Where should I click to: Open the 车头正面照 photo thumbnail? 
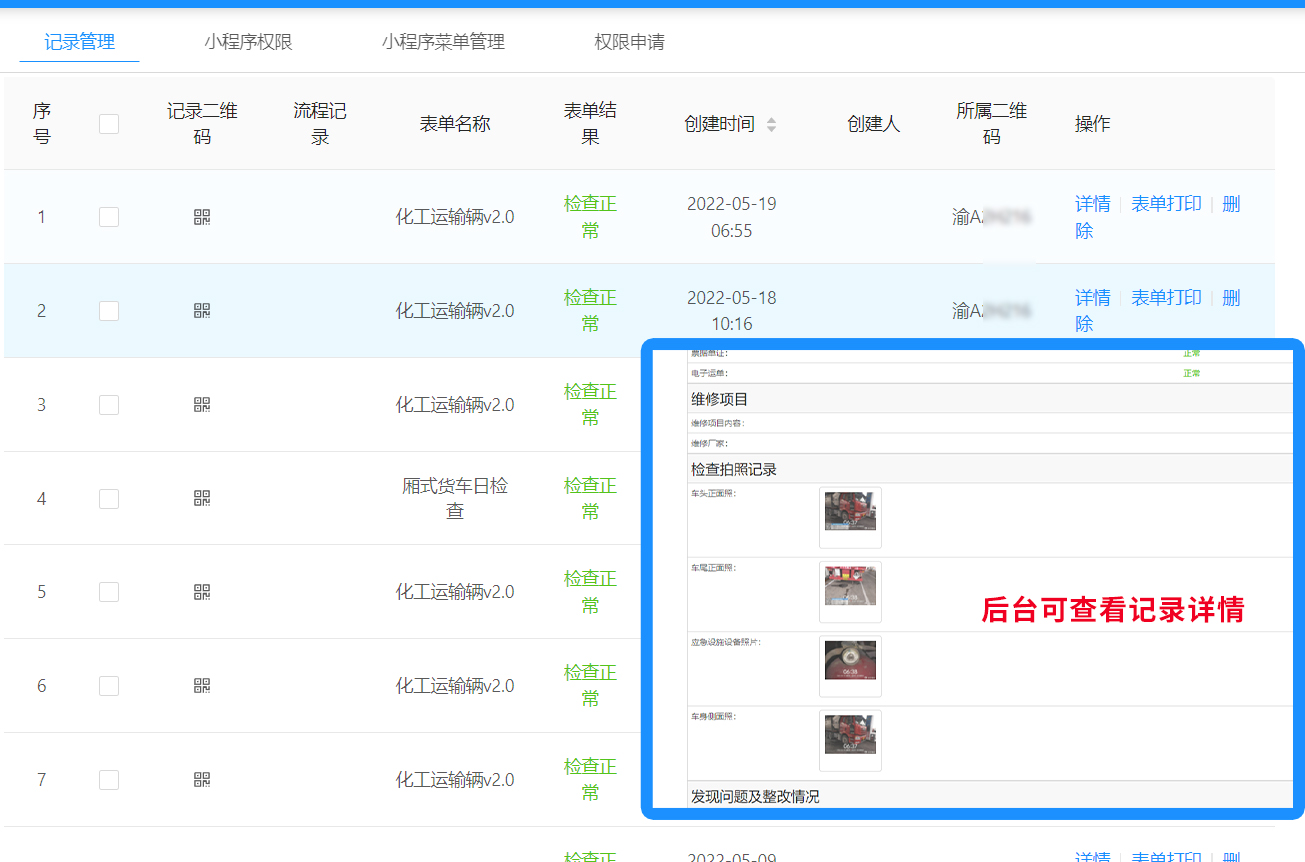(850, 517)
